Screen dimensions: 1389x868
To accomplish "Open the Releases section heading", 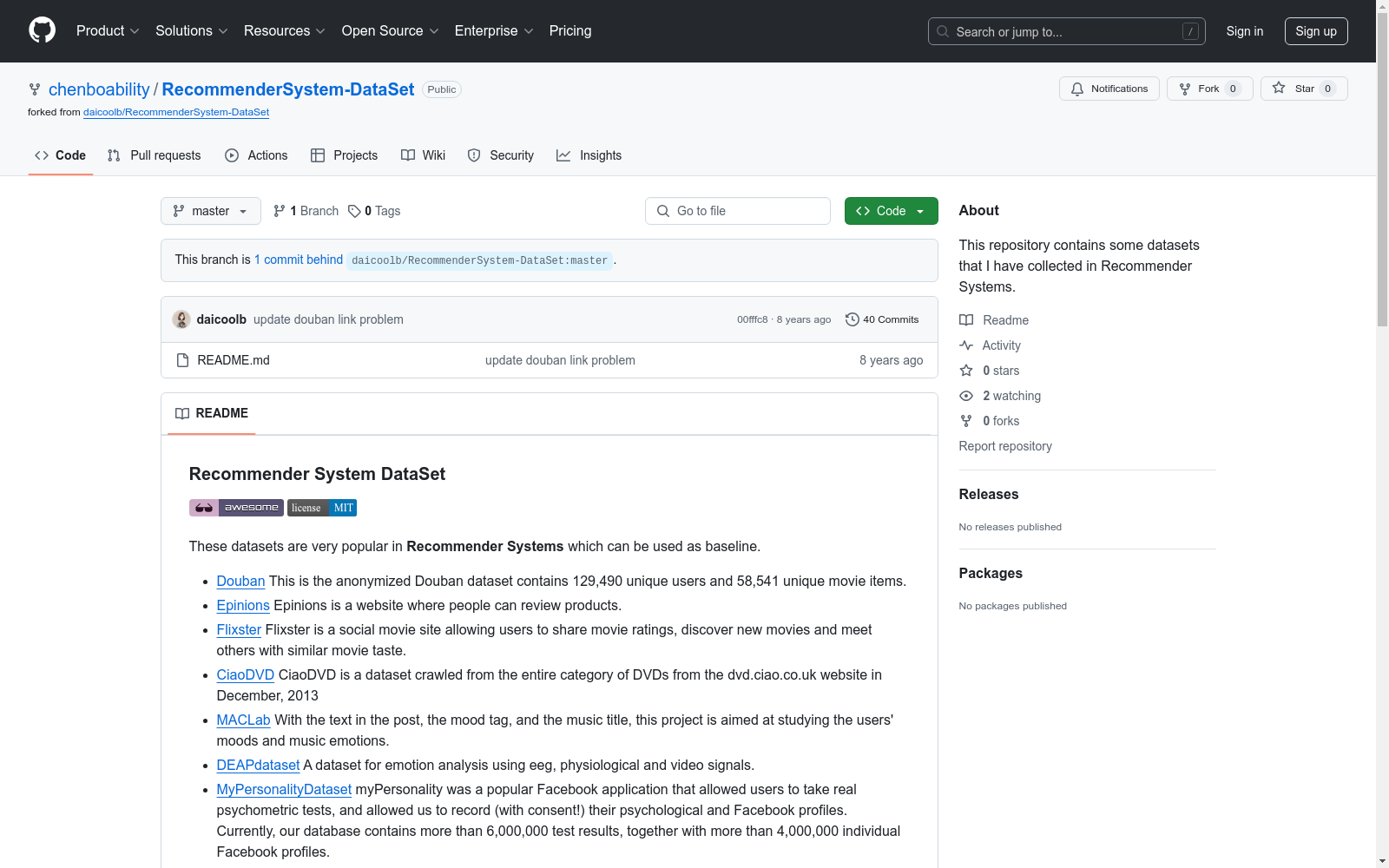I will [989, 494].
